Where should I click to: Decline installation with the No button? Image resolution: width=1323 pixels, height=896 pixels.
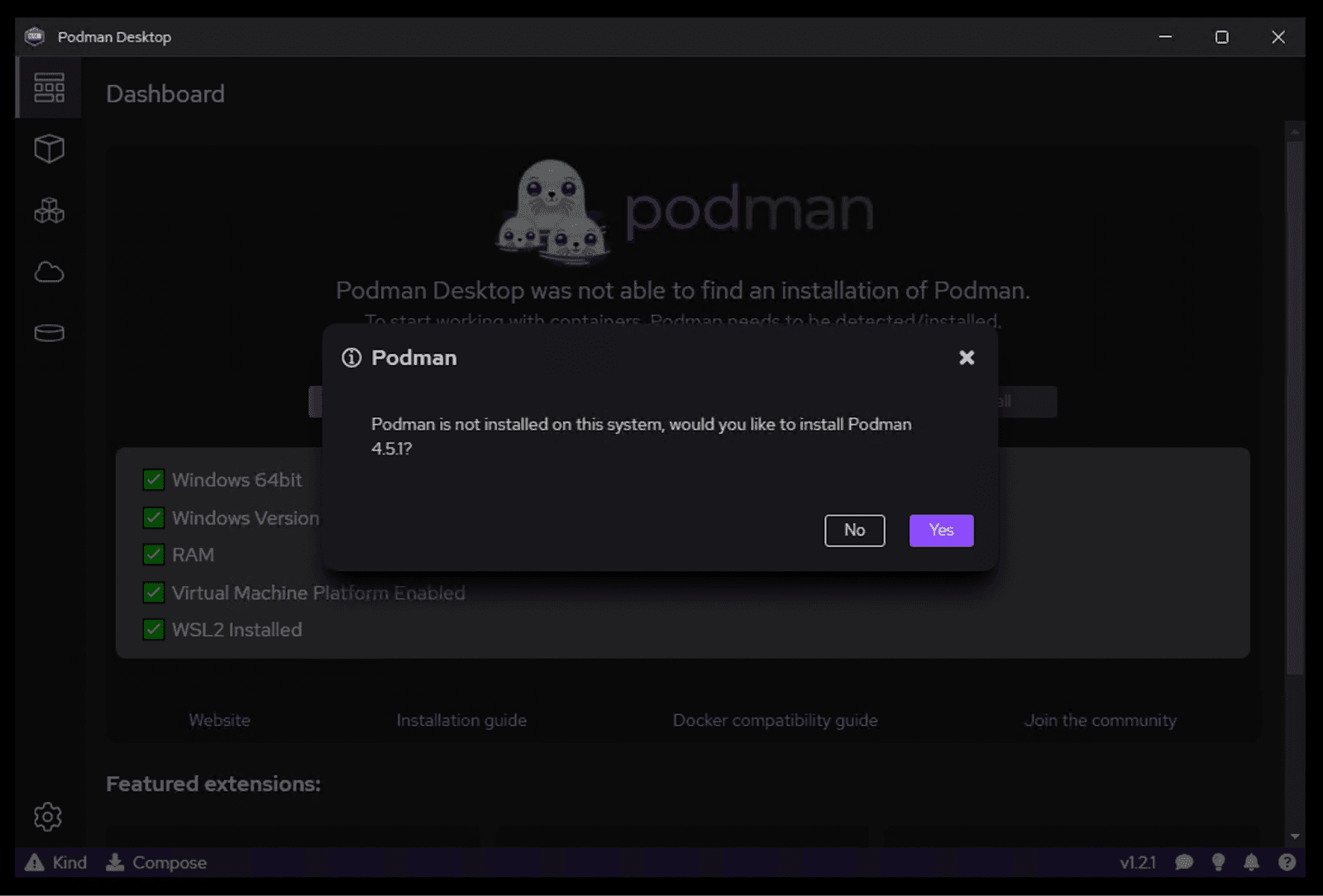point(854,530)
